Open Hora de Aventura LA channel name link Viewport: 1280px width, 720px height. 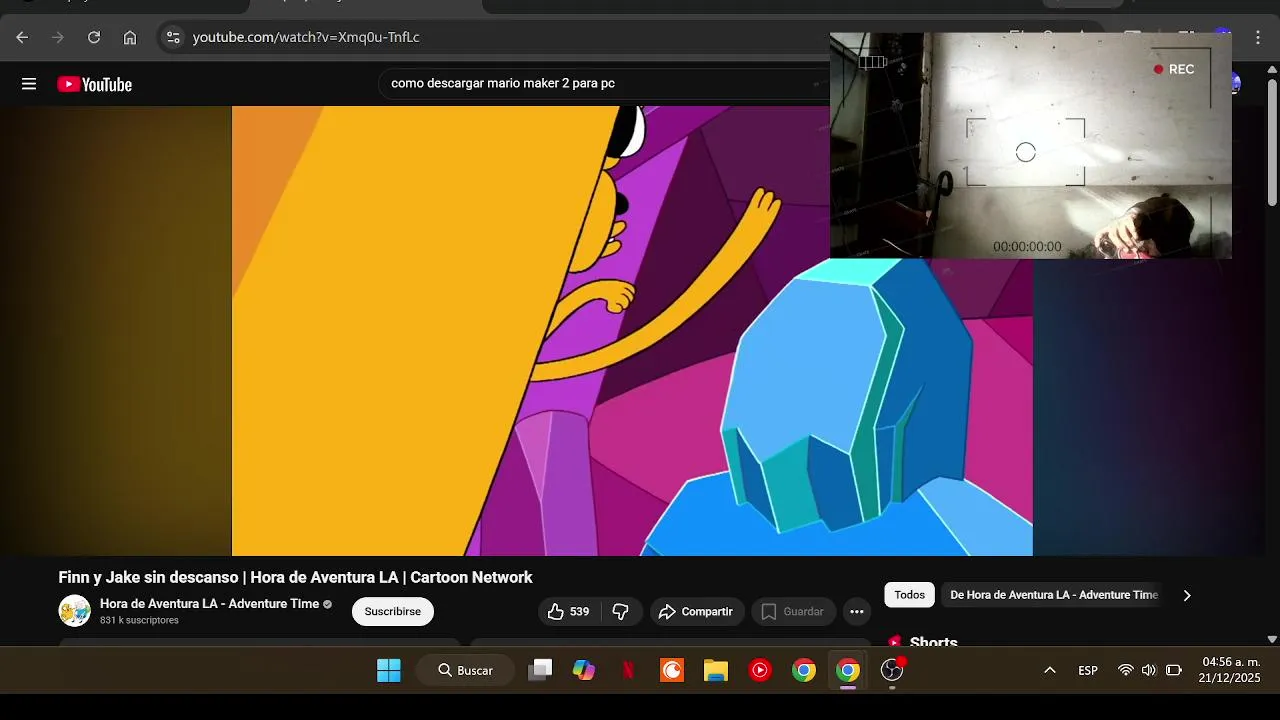click(x=209, y=604)
